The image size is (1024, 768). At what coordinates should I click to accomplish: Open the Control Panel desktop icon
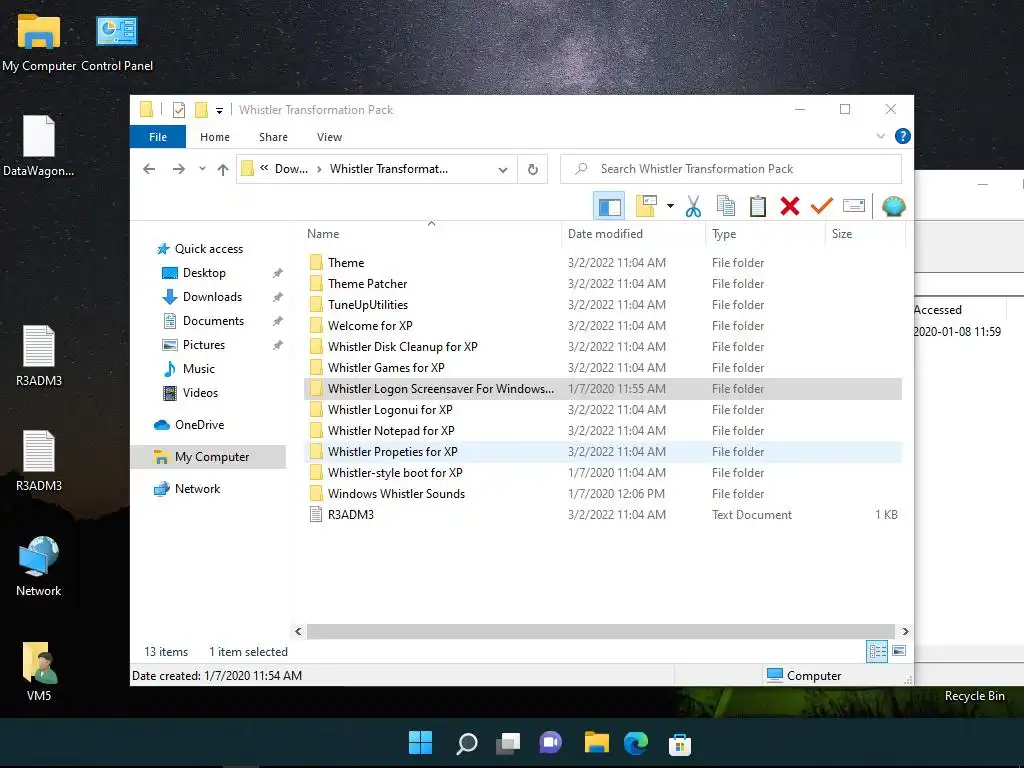117,43
